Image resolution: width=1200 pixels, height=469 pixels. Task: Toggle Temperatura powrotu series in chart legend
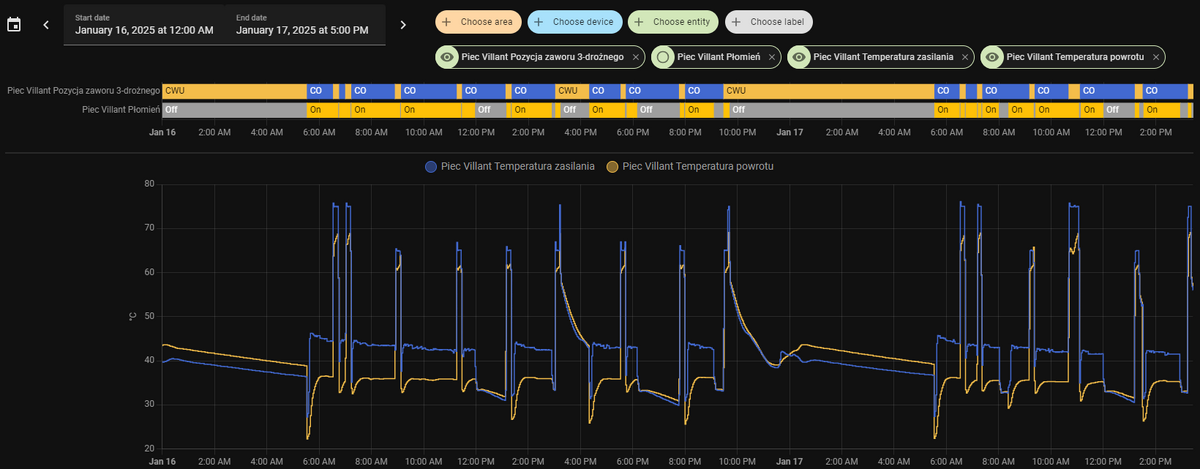click(x=690, y=166)
